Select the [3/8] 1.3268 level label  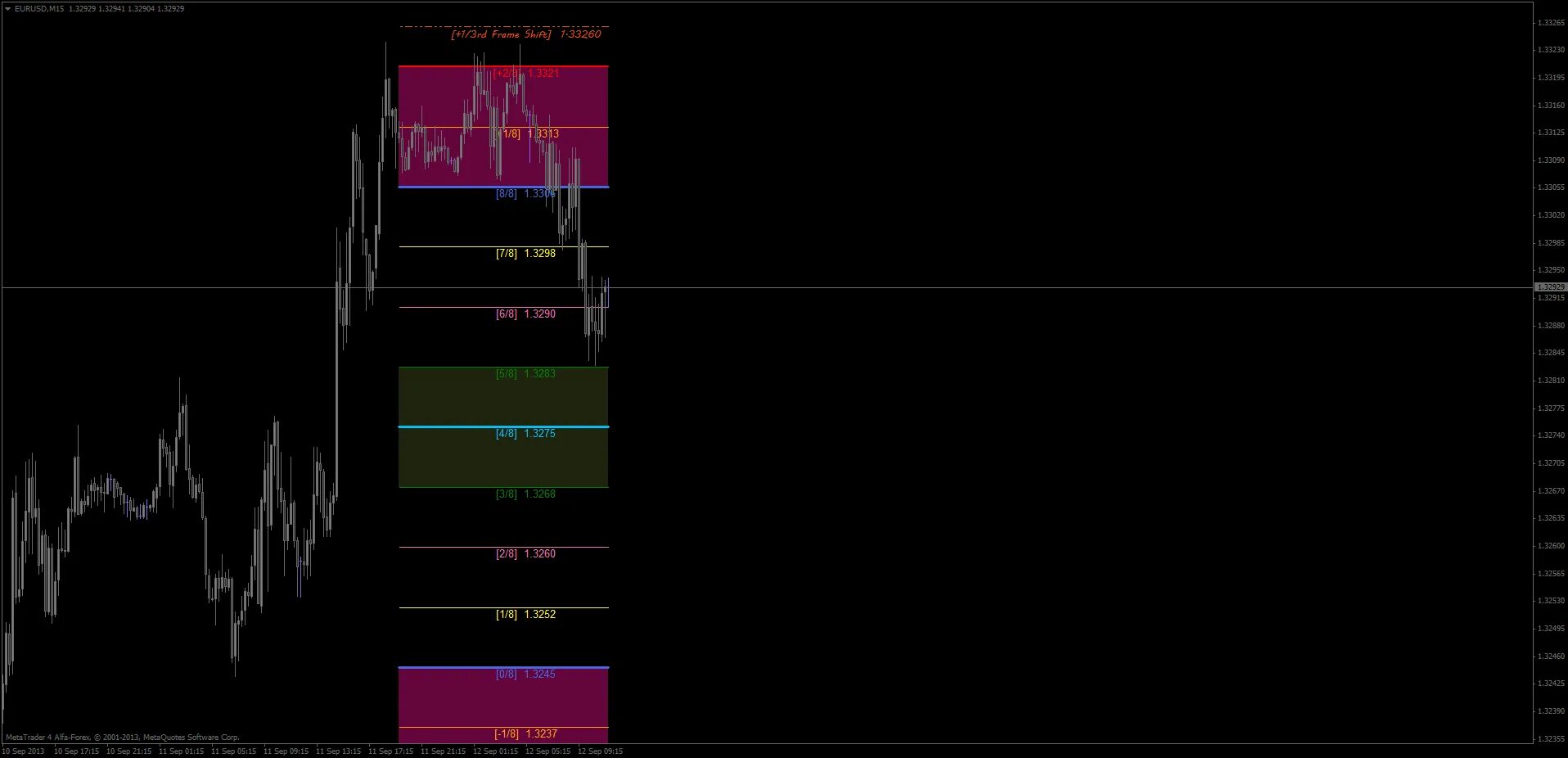click(x=525, y=494)
